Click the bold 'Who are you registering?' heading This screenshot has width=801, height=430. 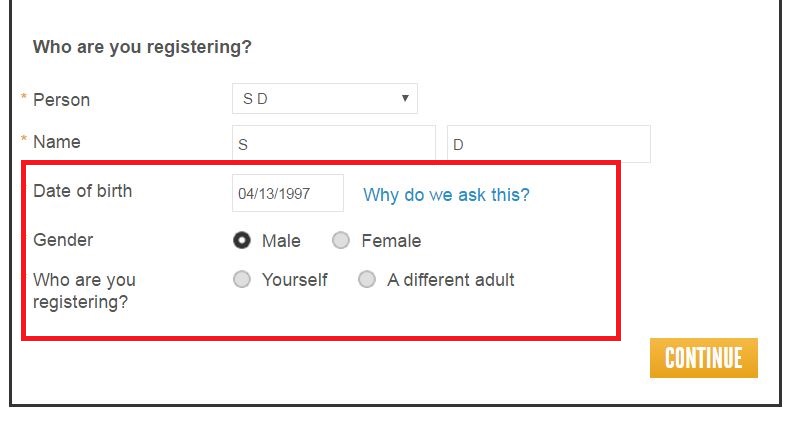coord(142,46)
